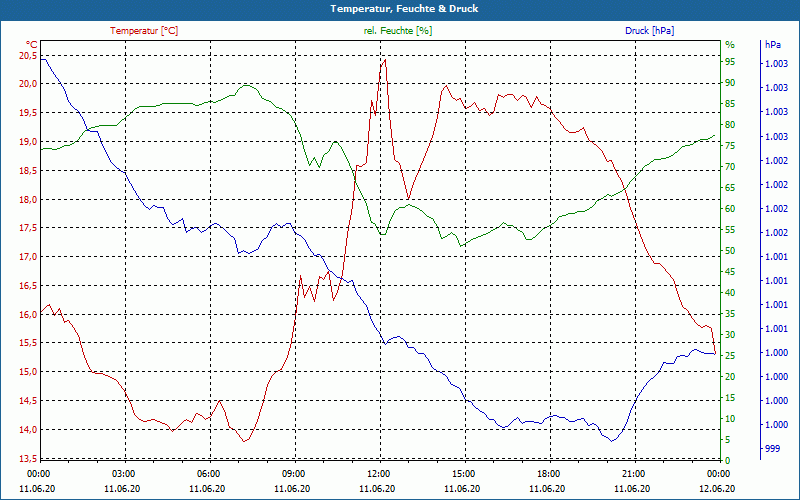This screenshot has width=800, height=500.
Task: Click the '45' humidity axis tick
Action: tap(730, 272)
